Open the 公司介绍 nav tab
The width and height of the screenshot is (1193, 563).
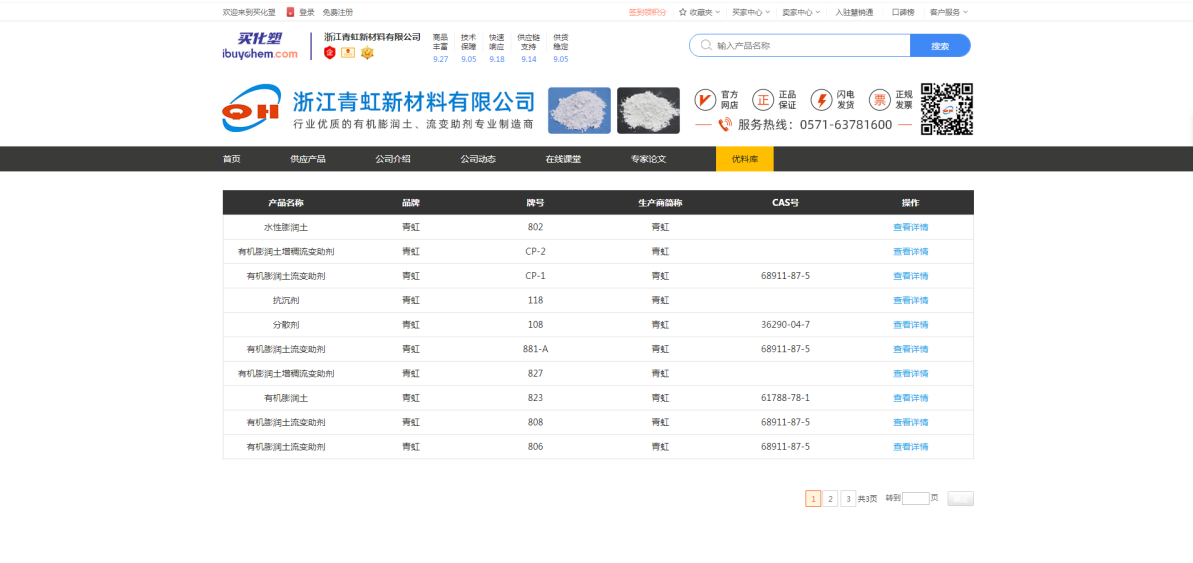[x=393, y=159]
